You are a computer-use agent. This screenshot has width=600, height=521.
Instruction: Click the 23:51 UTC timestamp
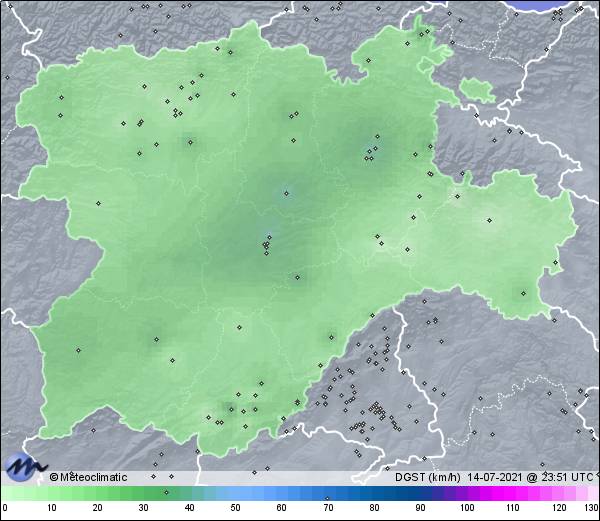tap(569, 477)
